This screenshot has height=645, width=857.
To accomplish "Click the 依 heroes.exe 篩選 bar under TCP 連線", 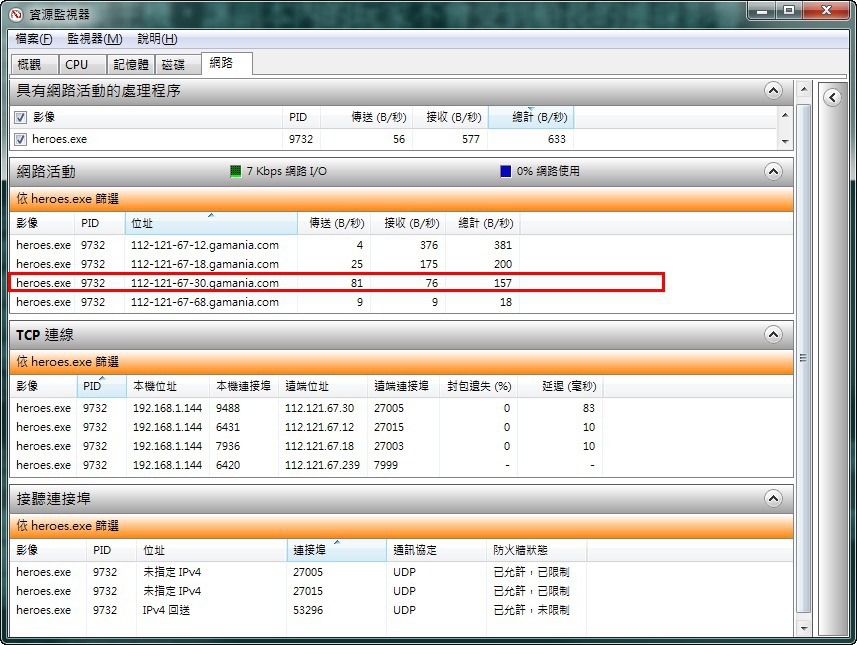I will pyautogui.click(x=401, y=362).
